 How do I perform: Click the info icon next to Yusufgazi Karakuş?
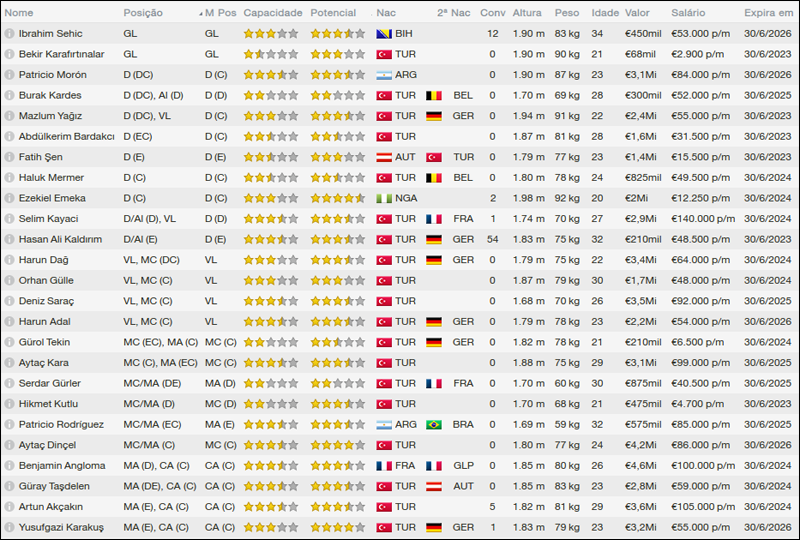[9, 527]
